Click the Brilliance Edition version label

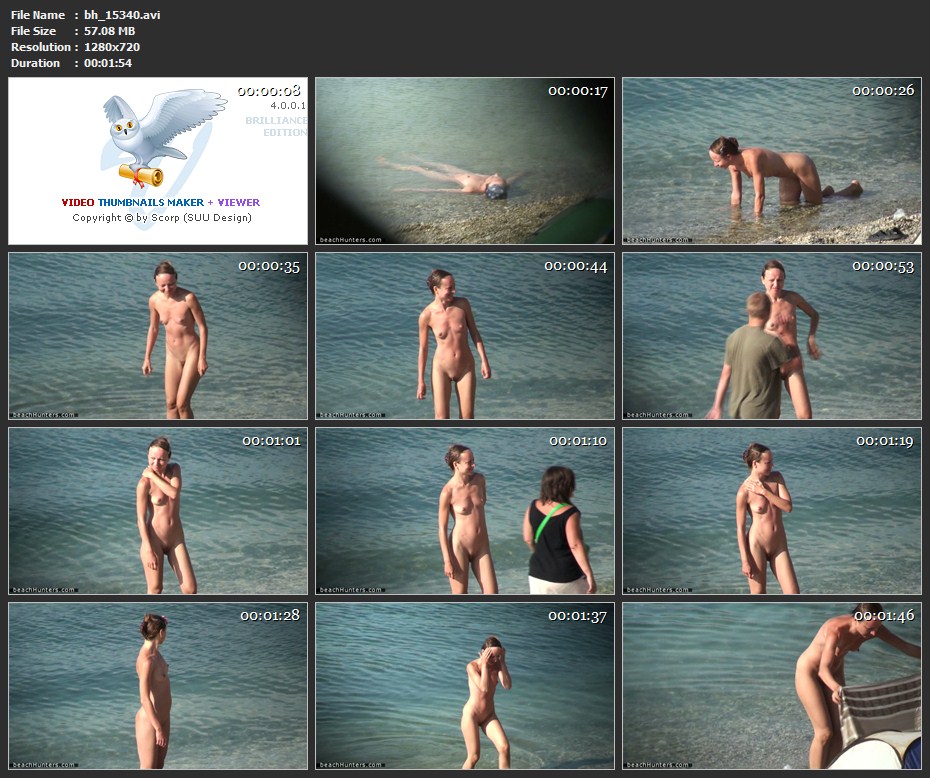[x=276, y=126]
